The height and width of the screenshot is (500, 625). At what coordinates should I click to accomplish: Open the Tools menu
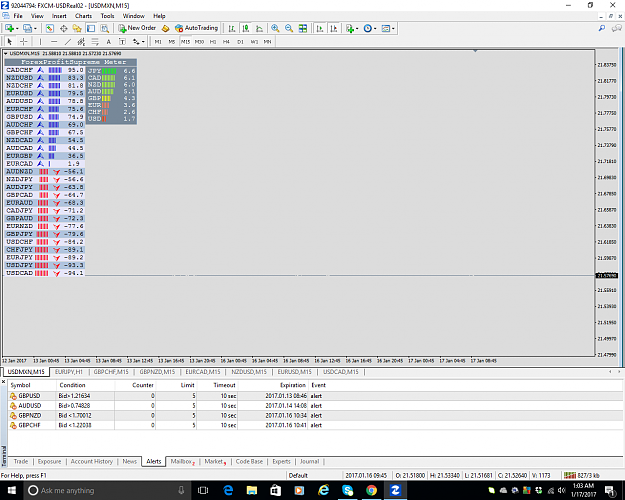(107, 16)
